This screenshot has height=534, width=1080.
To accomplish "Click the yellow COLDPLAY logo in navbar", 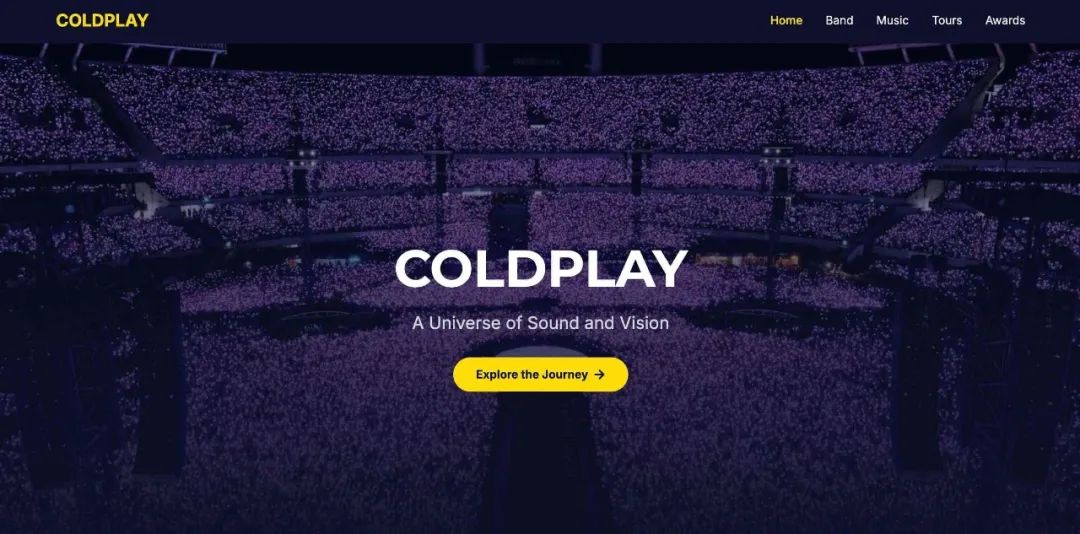I will [x=102, y=21].
